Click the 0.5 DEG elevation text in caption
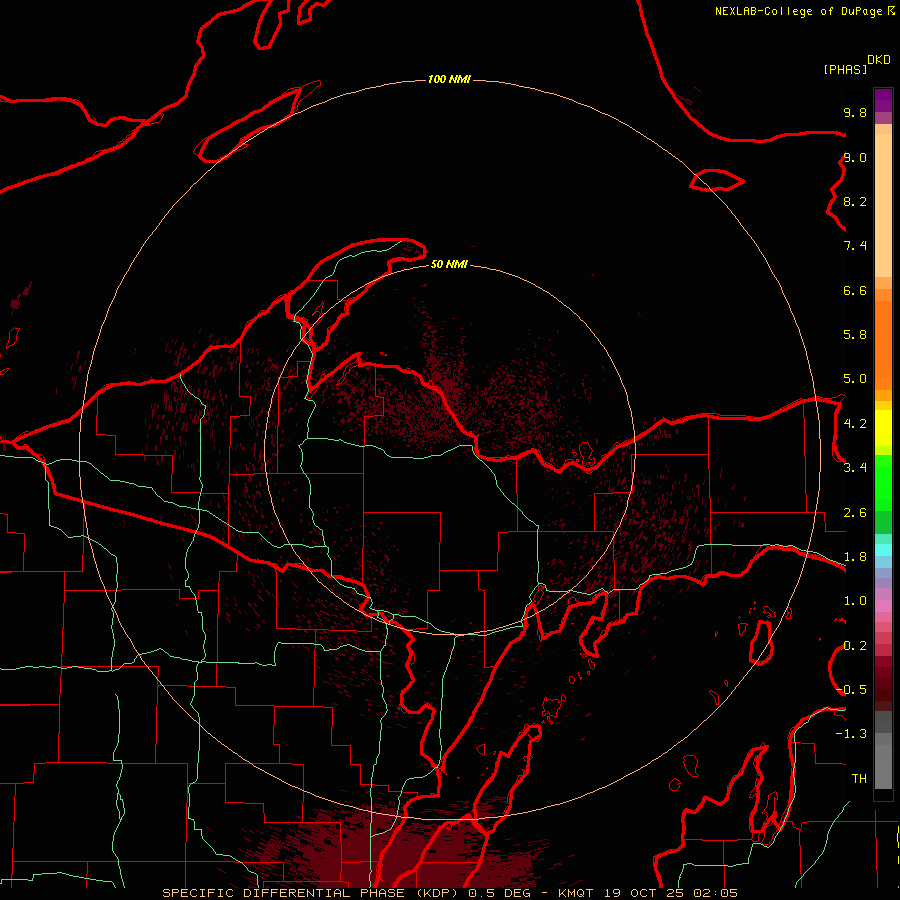This screenshot has height=900, width=900. 499,893
